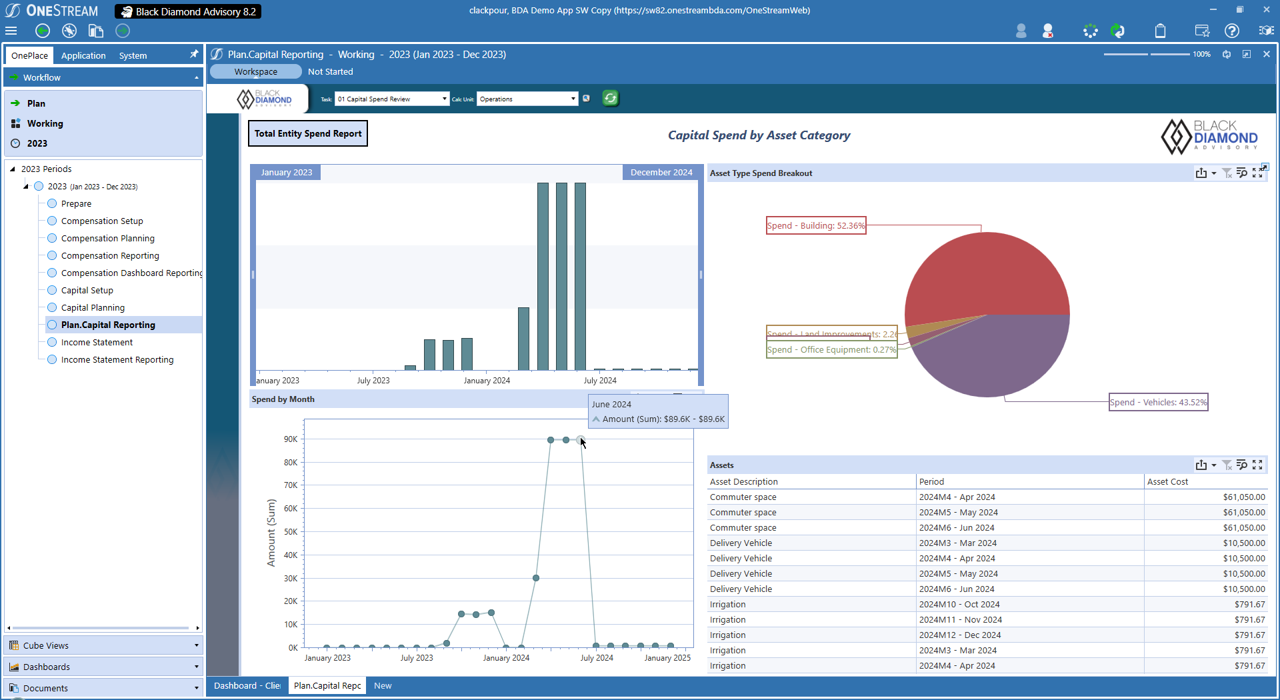Open the New tab at the bottom
This screenshot has width=1280, height=700.
(x=383, y=686)
